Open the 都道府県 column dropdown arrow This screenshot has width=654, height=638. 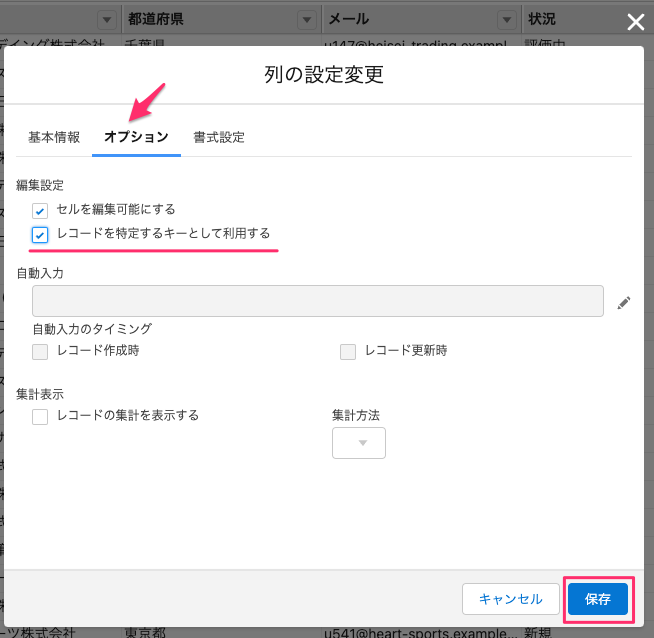(307, 20)
